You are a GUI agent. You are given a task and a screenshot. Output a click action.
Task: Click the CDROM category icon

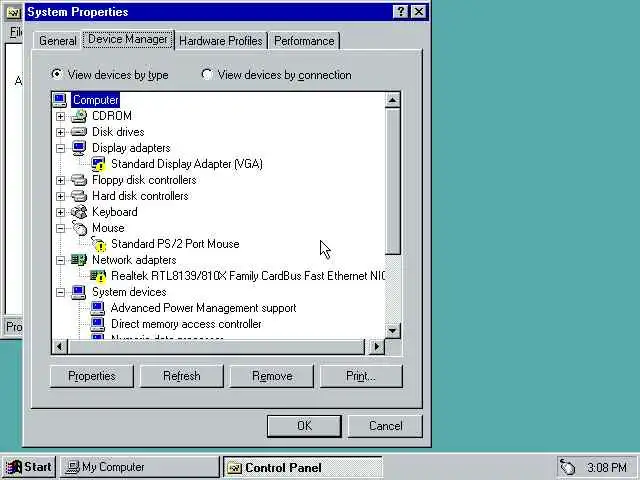tap(79, 116)
